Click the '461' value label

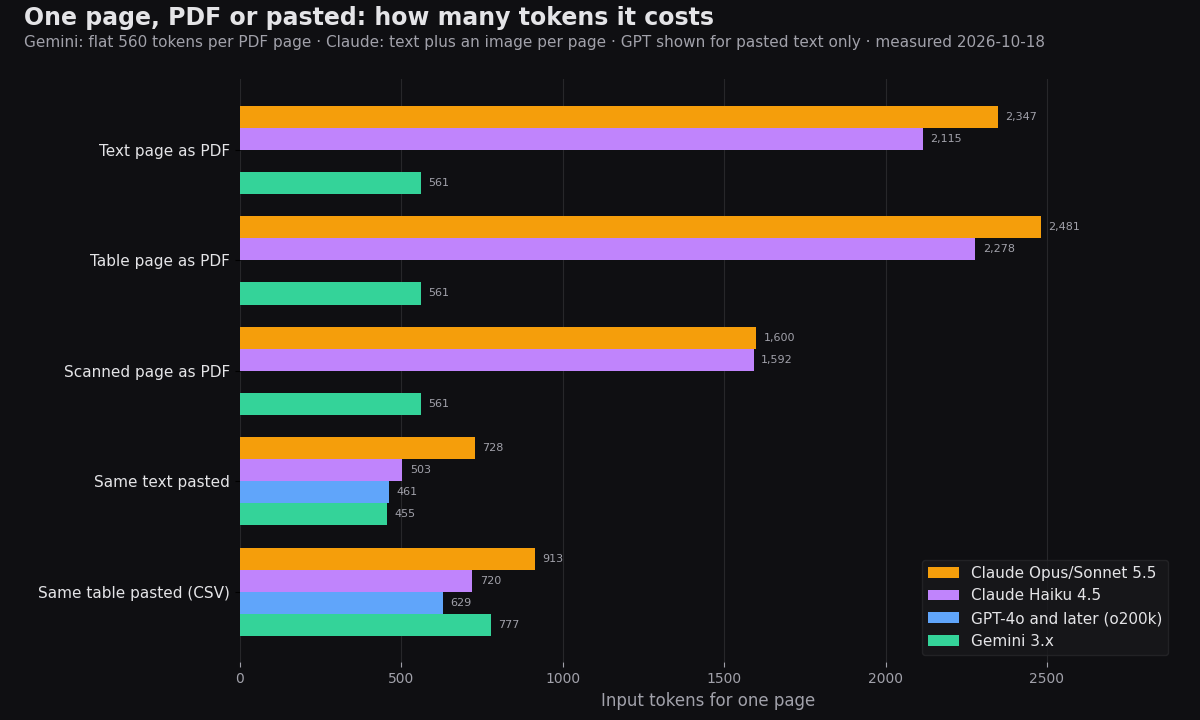(407, 492)
